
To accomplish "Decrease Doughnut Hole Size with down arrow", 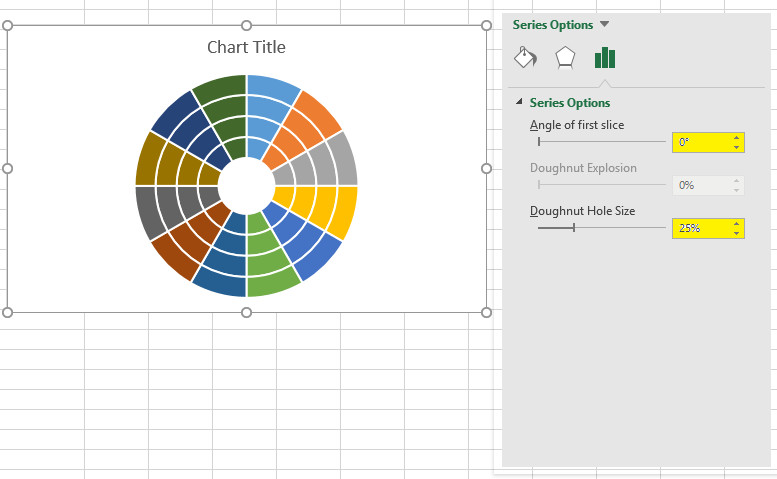I will coord(737,233).
